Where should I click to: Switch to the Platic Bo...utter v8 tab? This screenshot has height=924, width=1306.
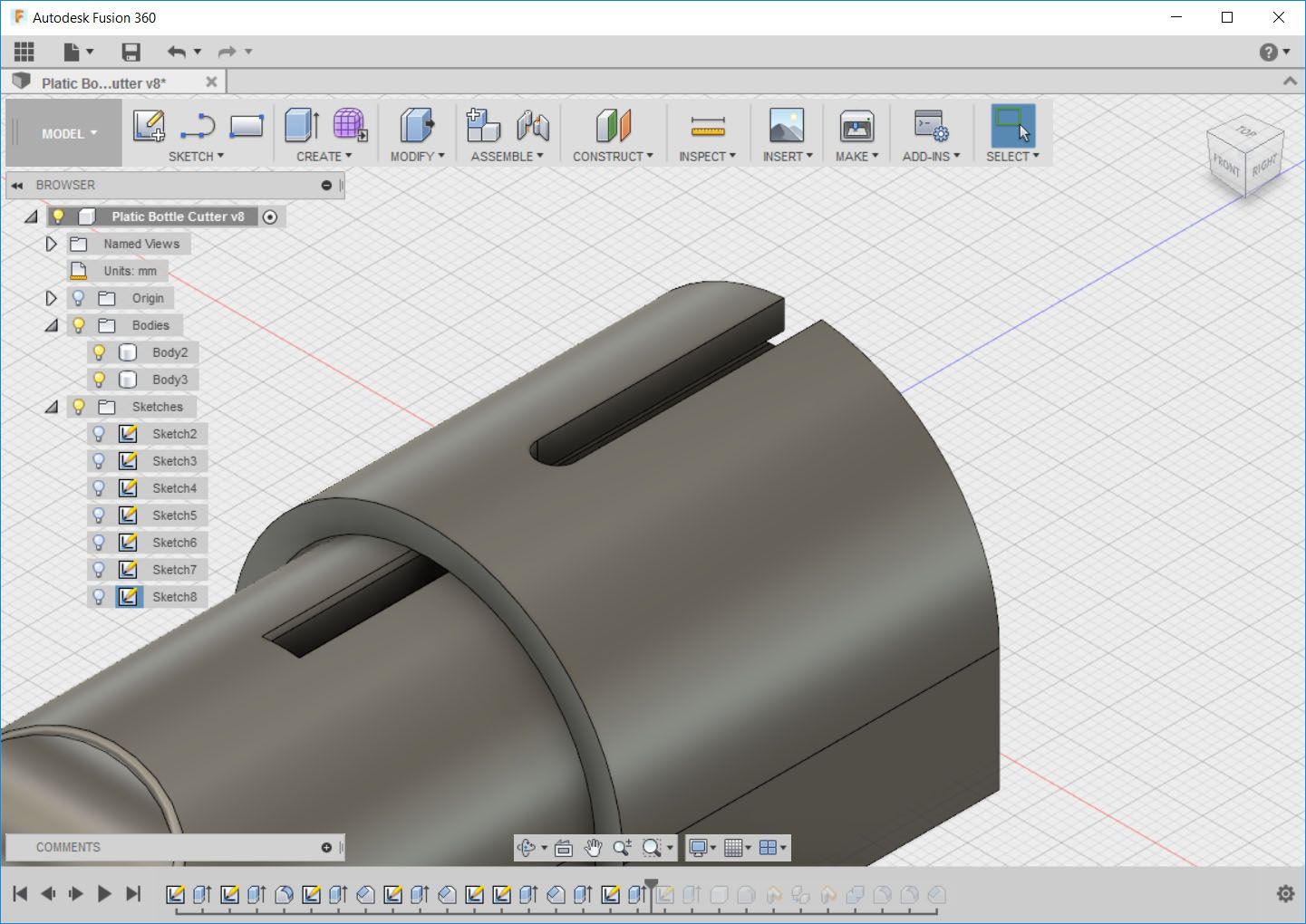[x=104, y=83]
